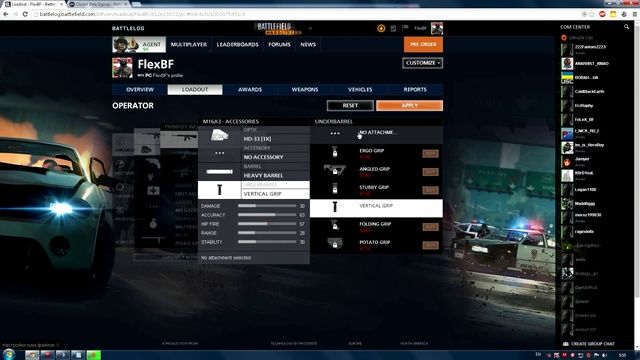This screenshot has height=360, width=640.
Task: Open the user avatar in top header
Action: click(437, 28)
